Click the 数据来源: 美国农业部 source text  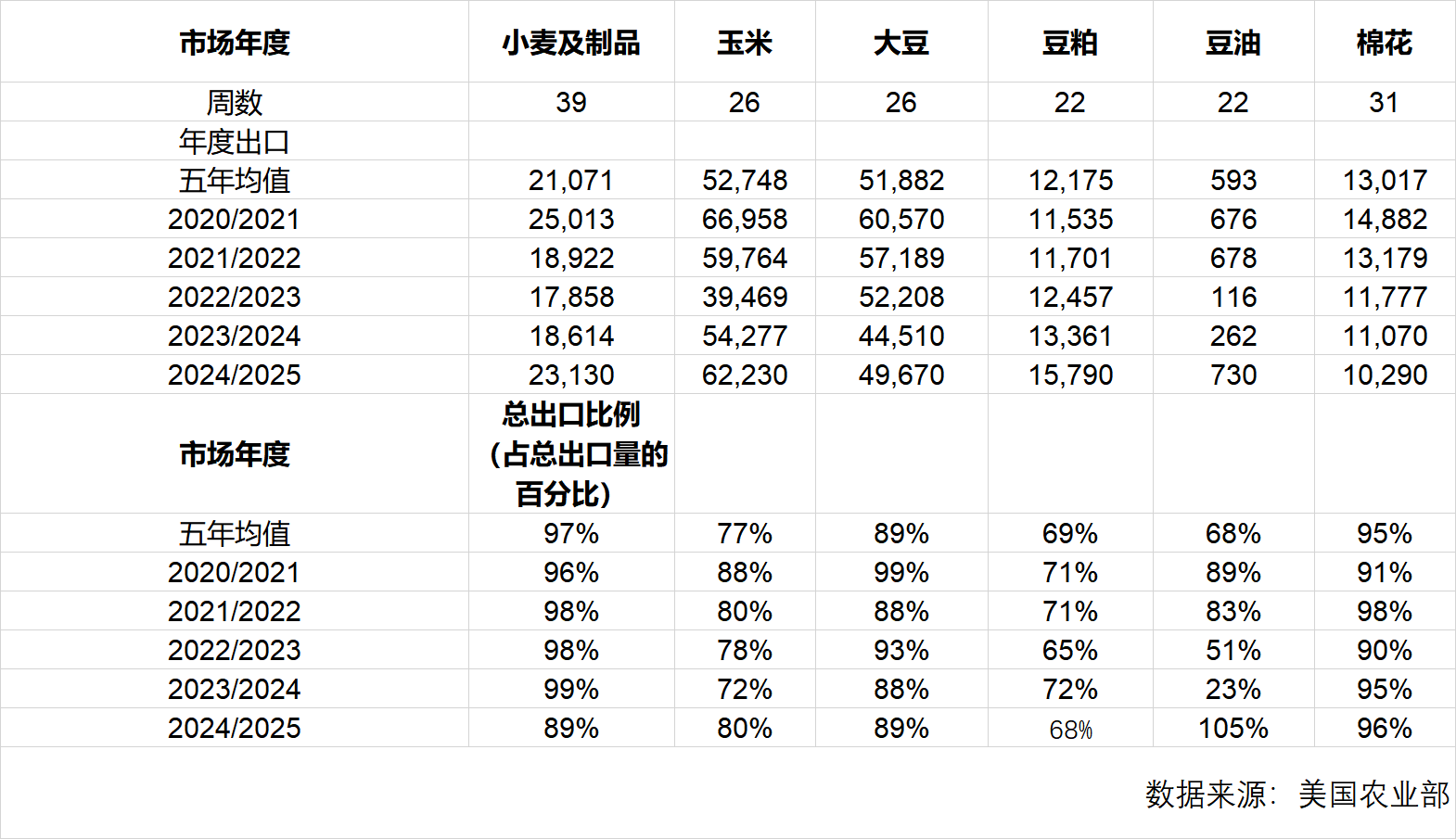click(1296, 794)
